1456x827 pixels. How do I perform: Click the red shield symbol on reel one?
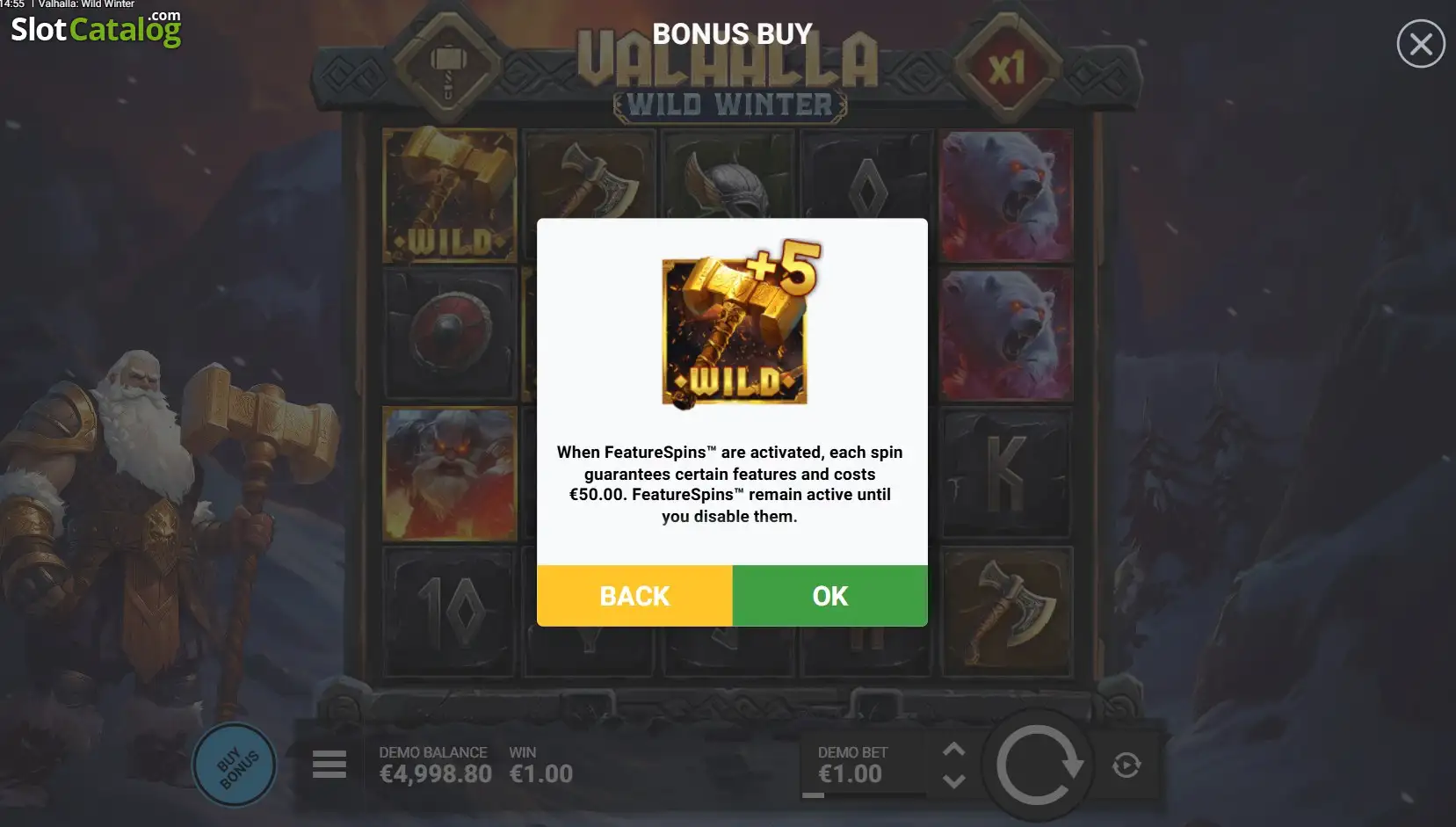pyautogui.click(x=449, y=334)
